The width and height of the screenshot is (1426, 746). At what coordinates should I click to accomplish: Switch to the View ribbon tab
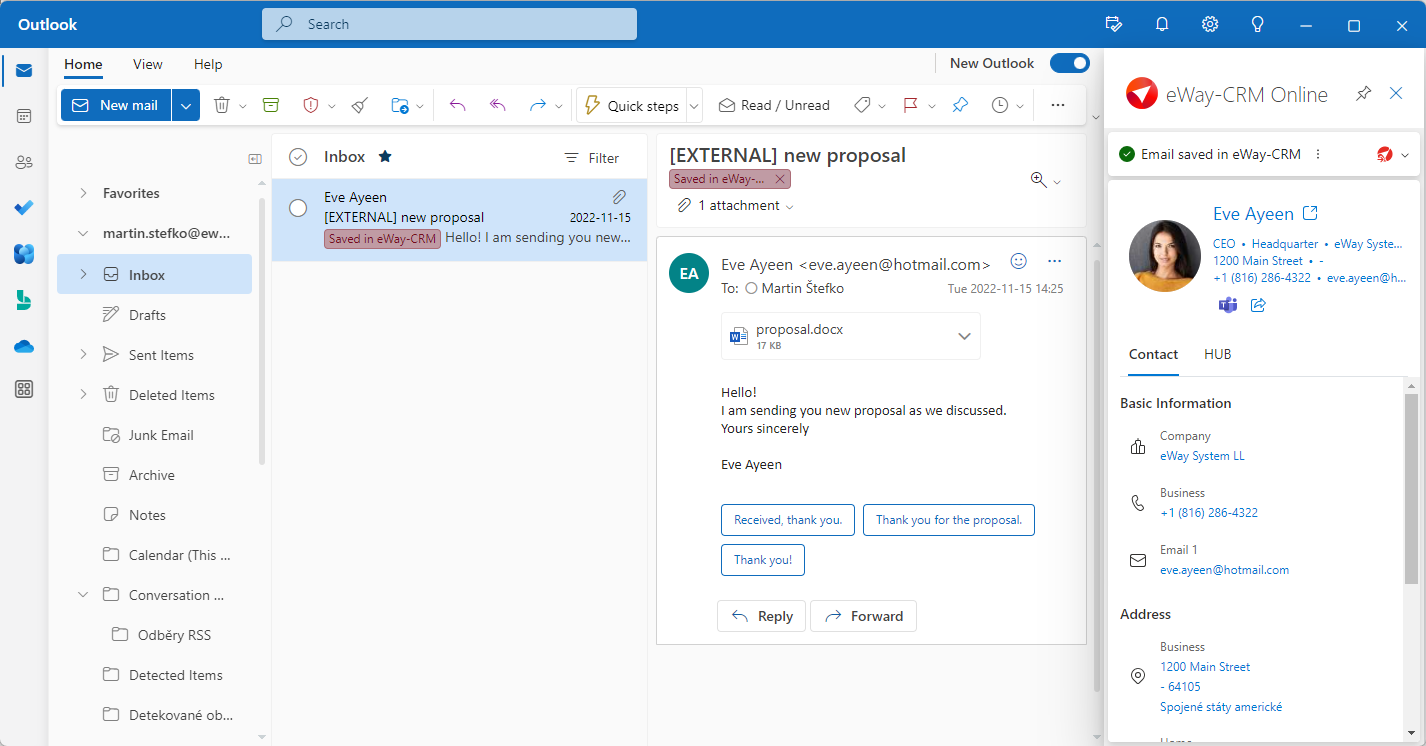[x=147, y=64]
